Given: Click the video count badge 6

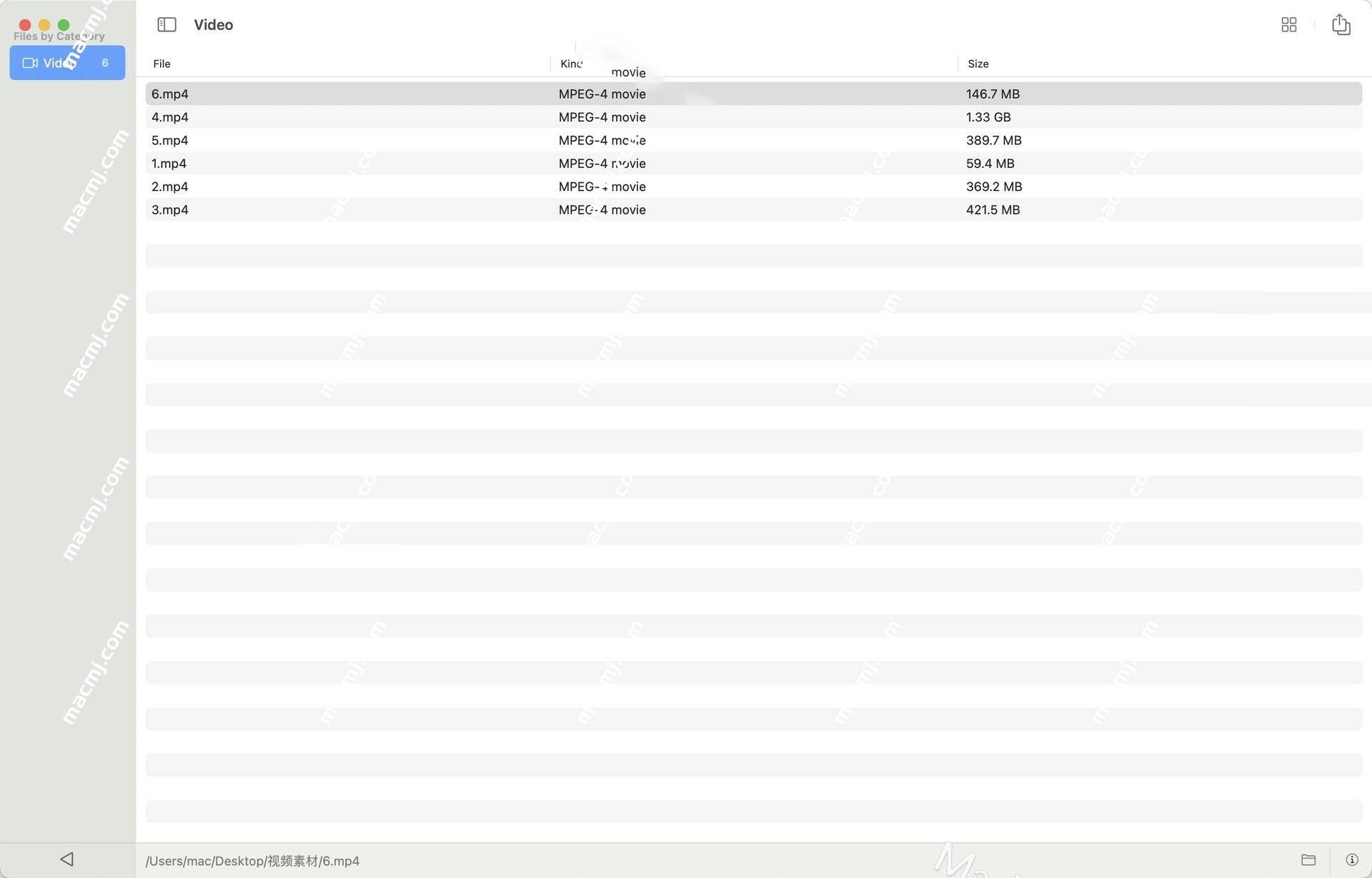Looking at the screenshot, I should click(x=105, y=63).
